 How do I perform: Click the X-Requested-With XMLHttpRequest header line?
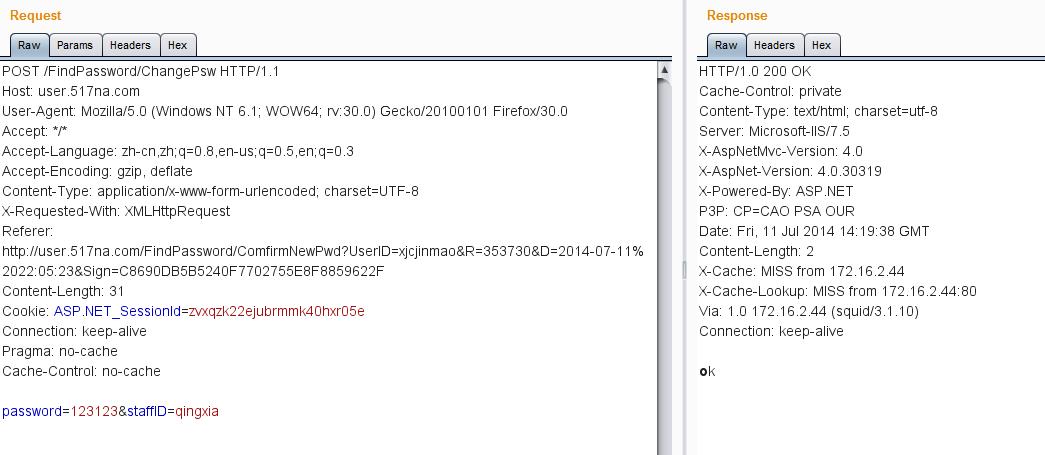tap(116, 211)
